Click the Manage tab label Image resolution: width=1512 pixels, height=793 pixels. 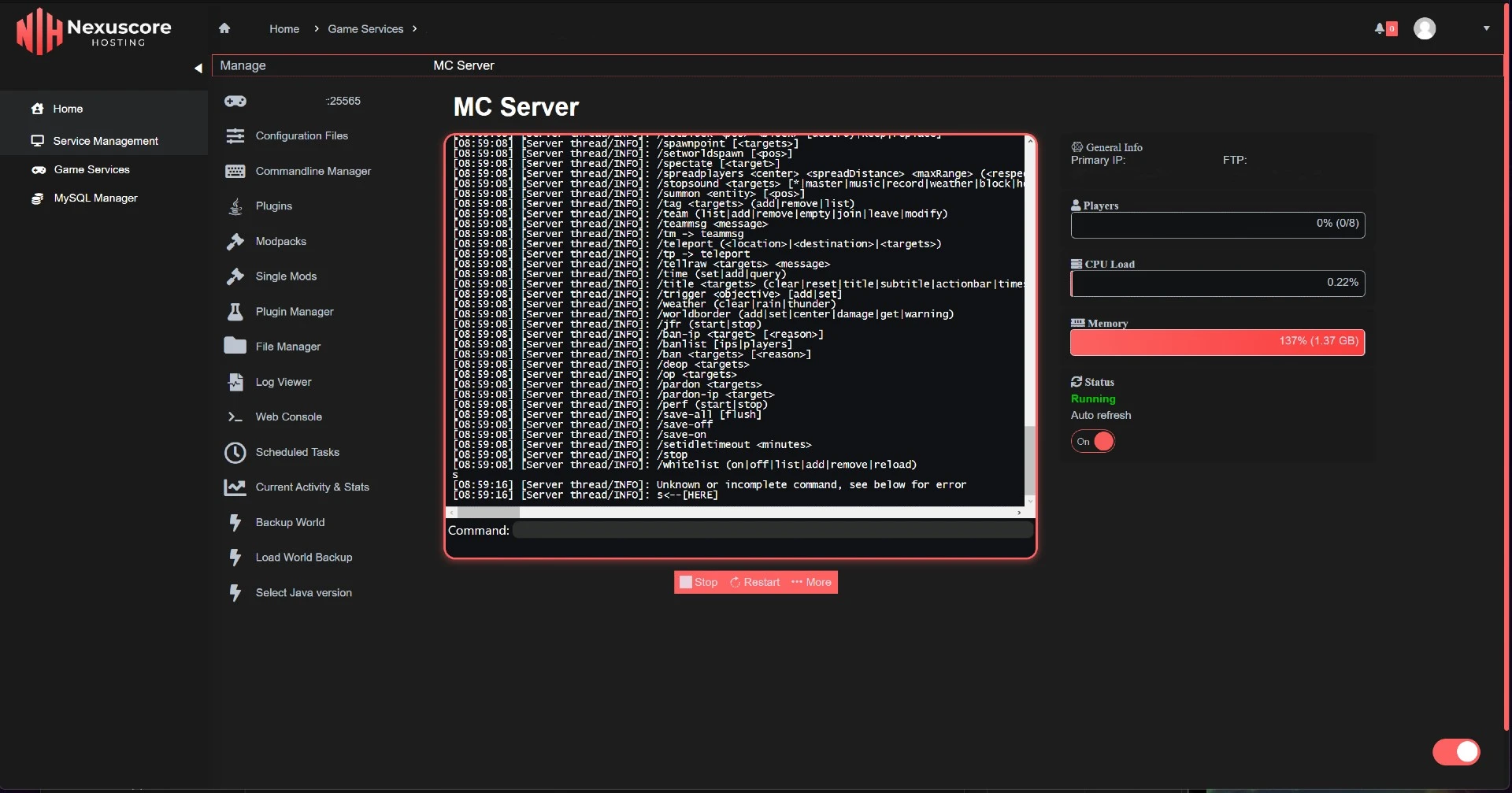(x=243, y=65)
